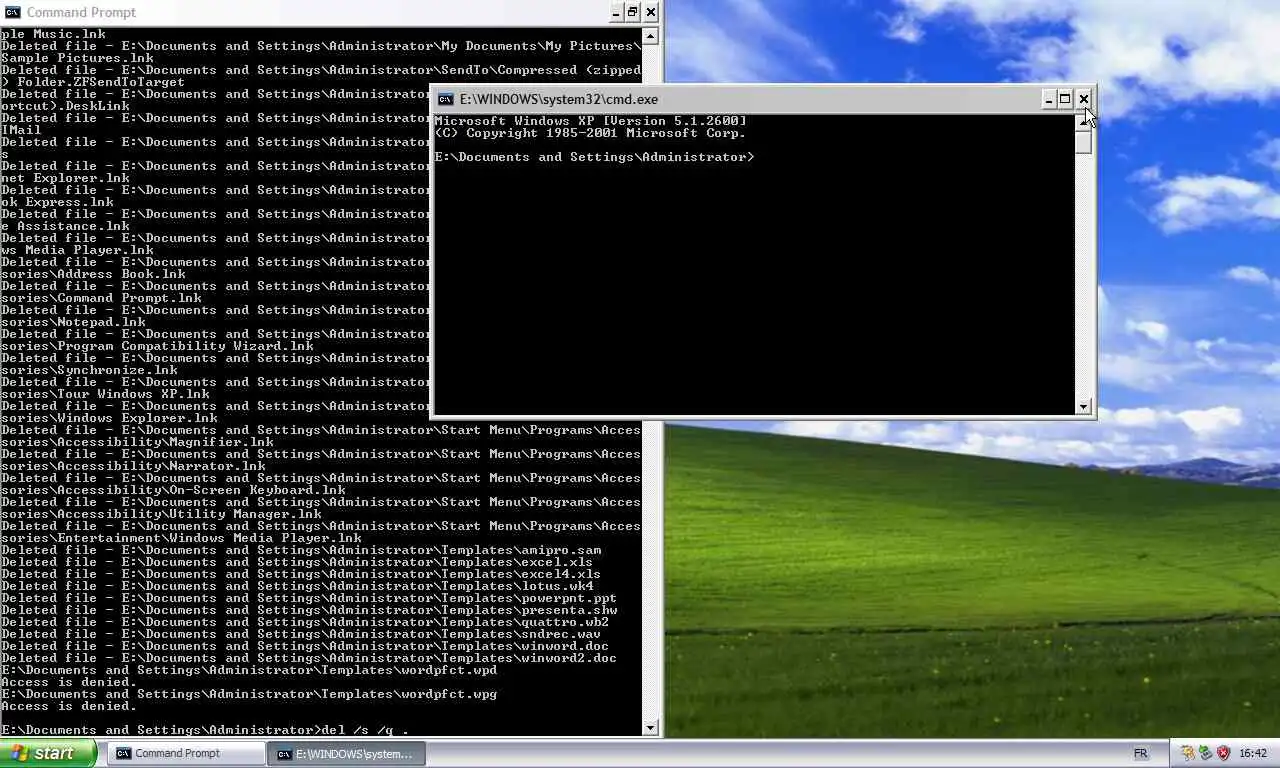This screenshot has width=1280, height=768.
Task: Click the last 'Access is denied.' line
Action: tap(68, 706)
